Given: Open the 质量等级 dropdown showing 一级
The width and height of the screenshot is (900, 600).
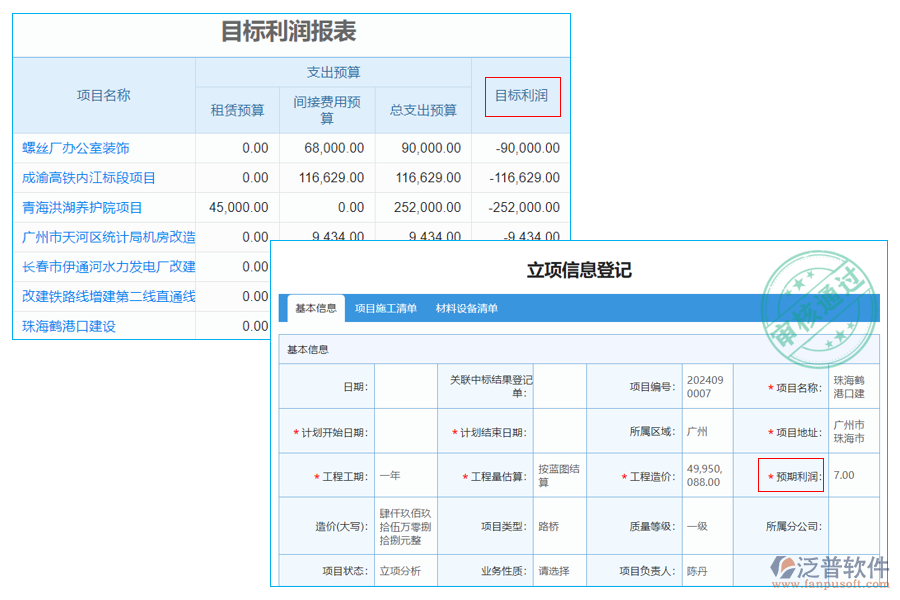Looking at the screenshot, I should point(706,527).
